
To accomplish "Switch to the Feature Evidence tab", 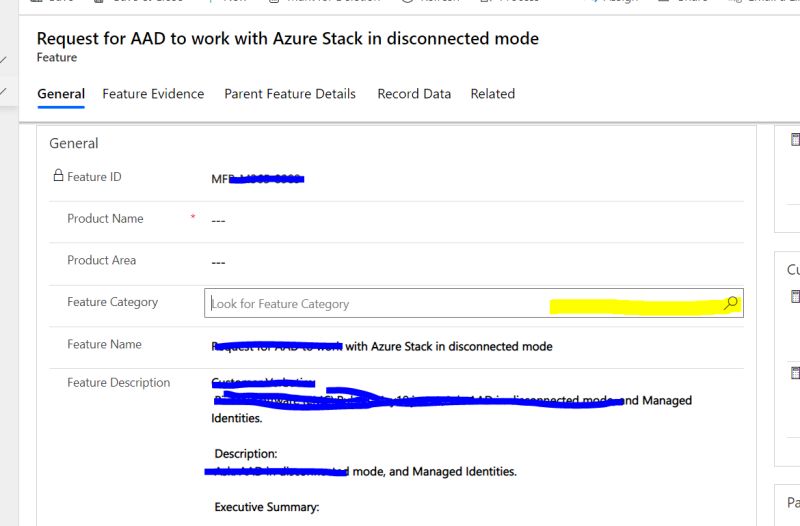I will 153,94.
